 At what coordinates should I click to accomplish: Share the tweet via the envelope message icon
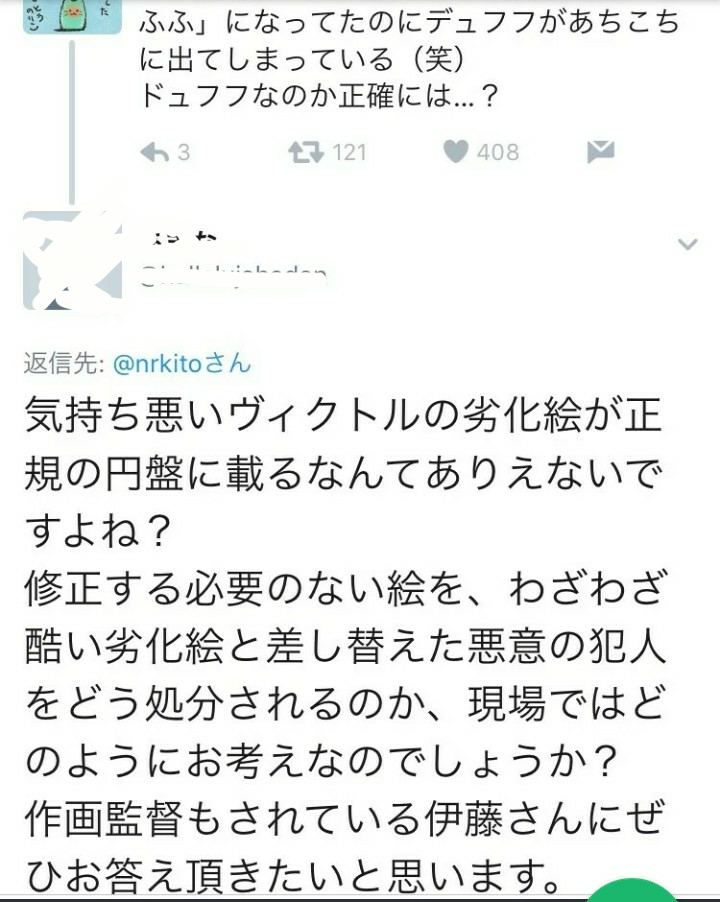600,152
